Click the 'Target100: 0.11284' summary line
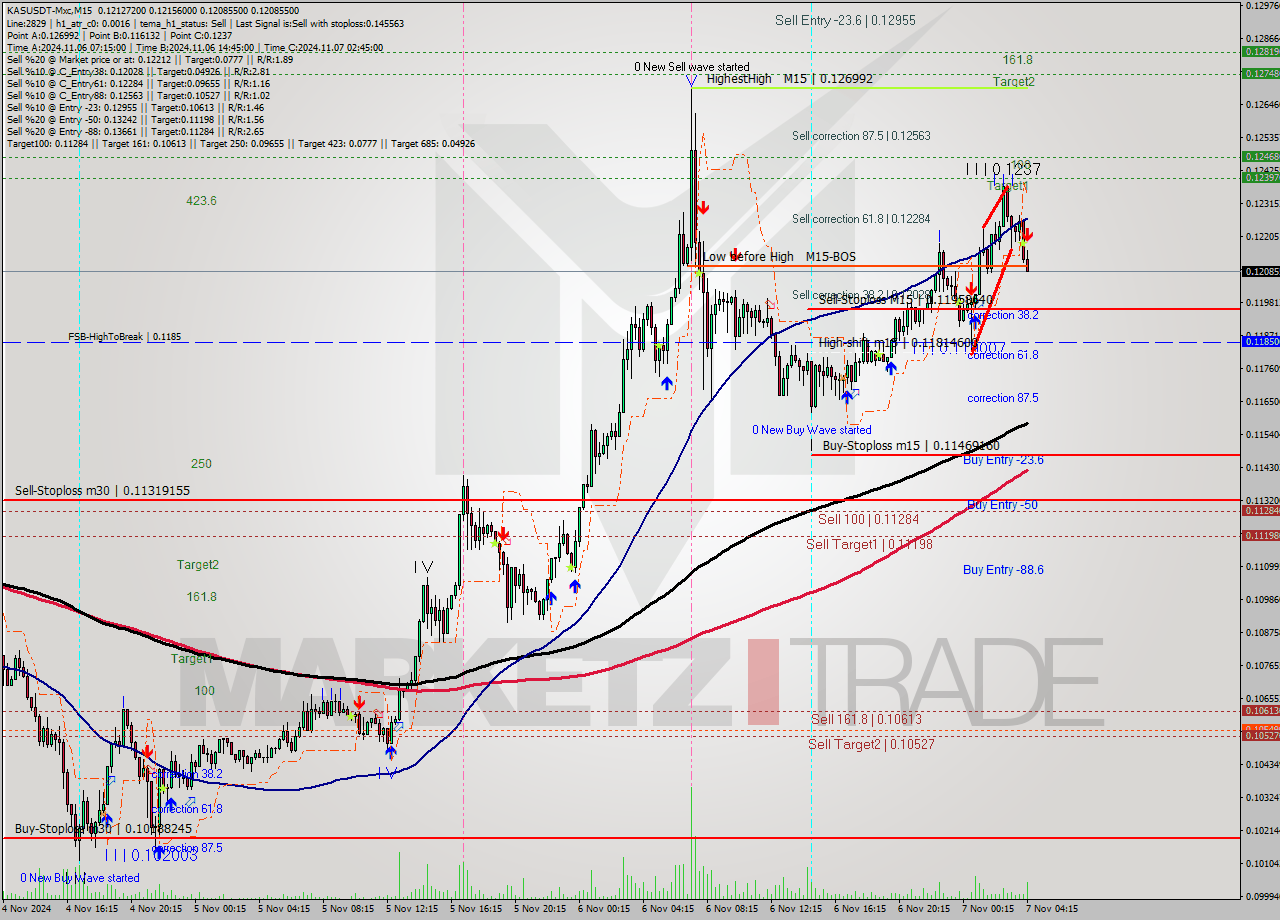Screen dimensions: 1280x920 coord(240,143)
